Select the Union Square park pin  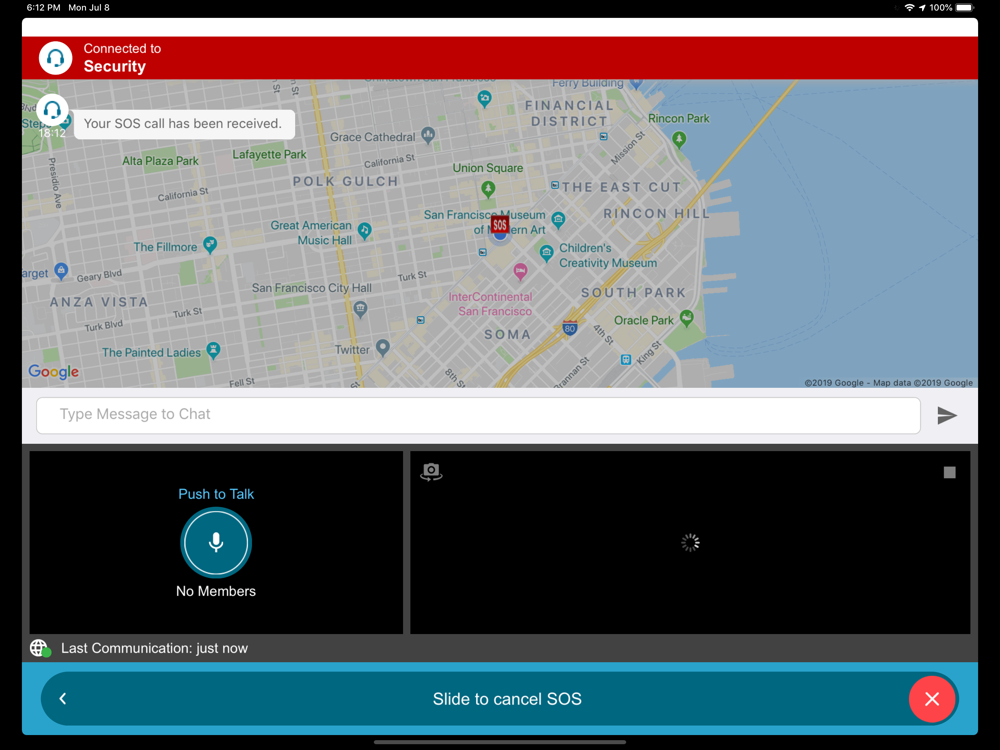coord(488,188)
